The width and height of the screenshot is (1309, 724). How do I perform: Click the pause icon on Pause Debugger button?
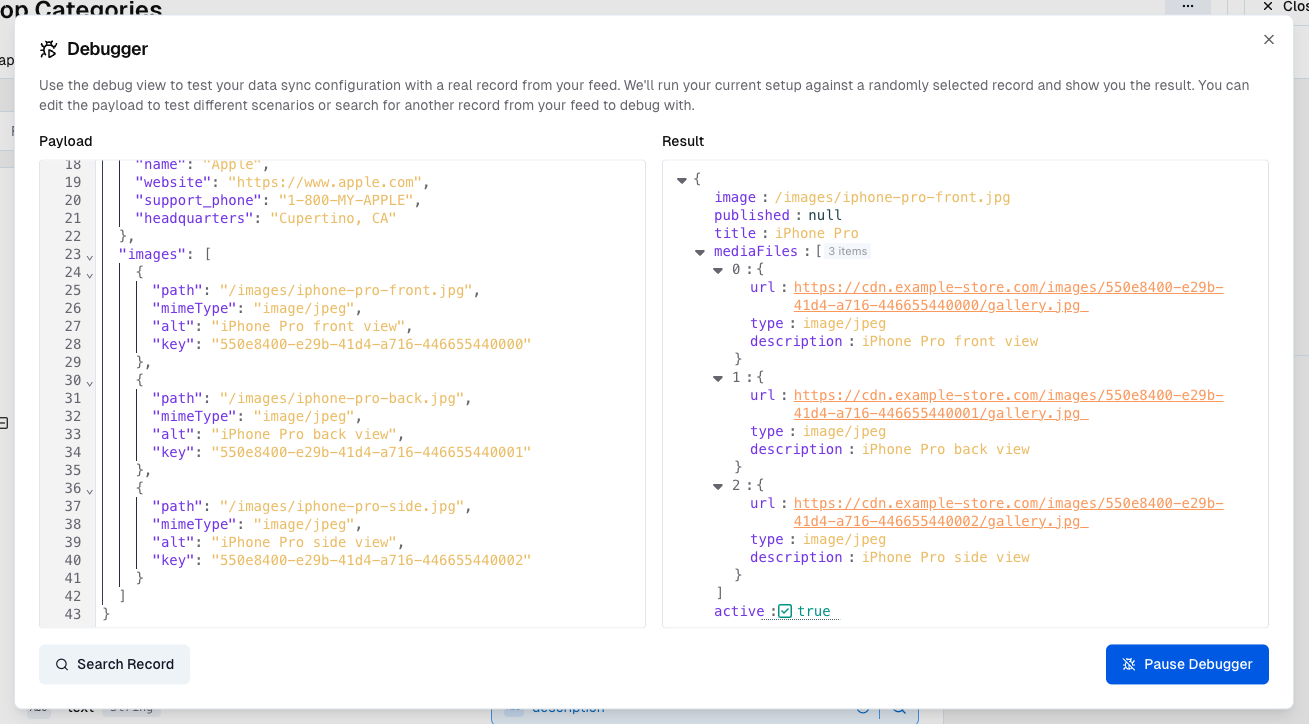click(x=1129, y=664)
